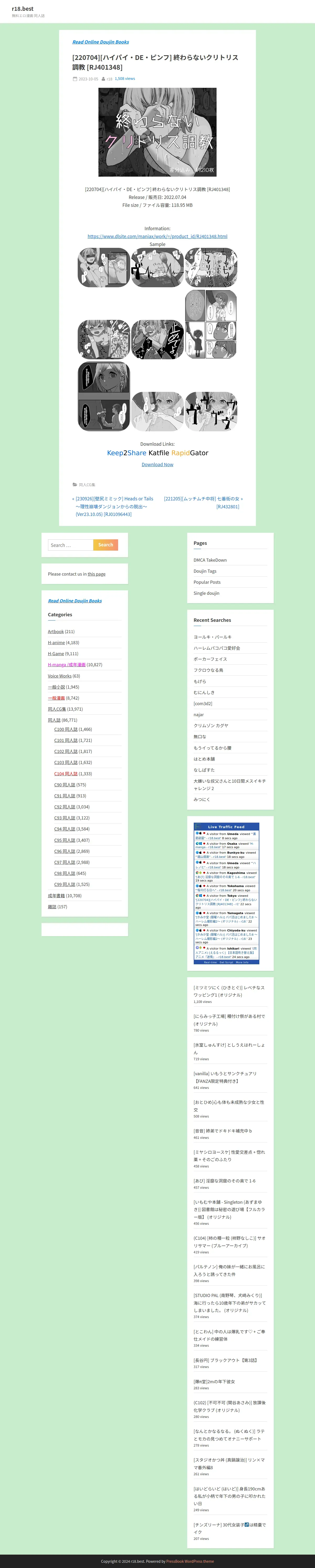Open the C95 同人誌 subcategory
315x1568 pixels.
(65, 840)
